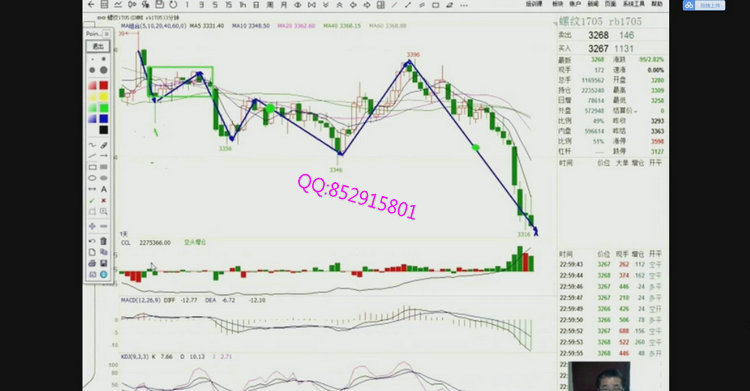Toggle the magnifier zoom tool
Screen dimensions: 750x391
click(104, 211)
